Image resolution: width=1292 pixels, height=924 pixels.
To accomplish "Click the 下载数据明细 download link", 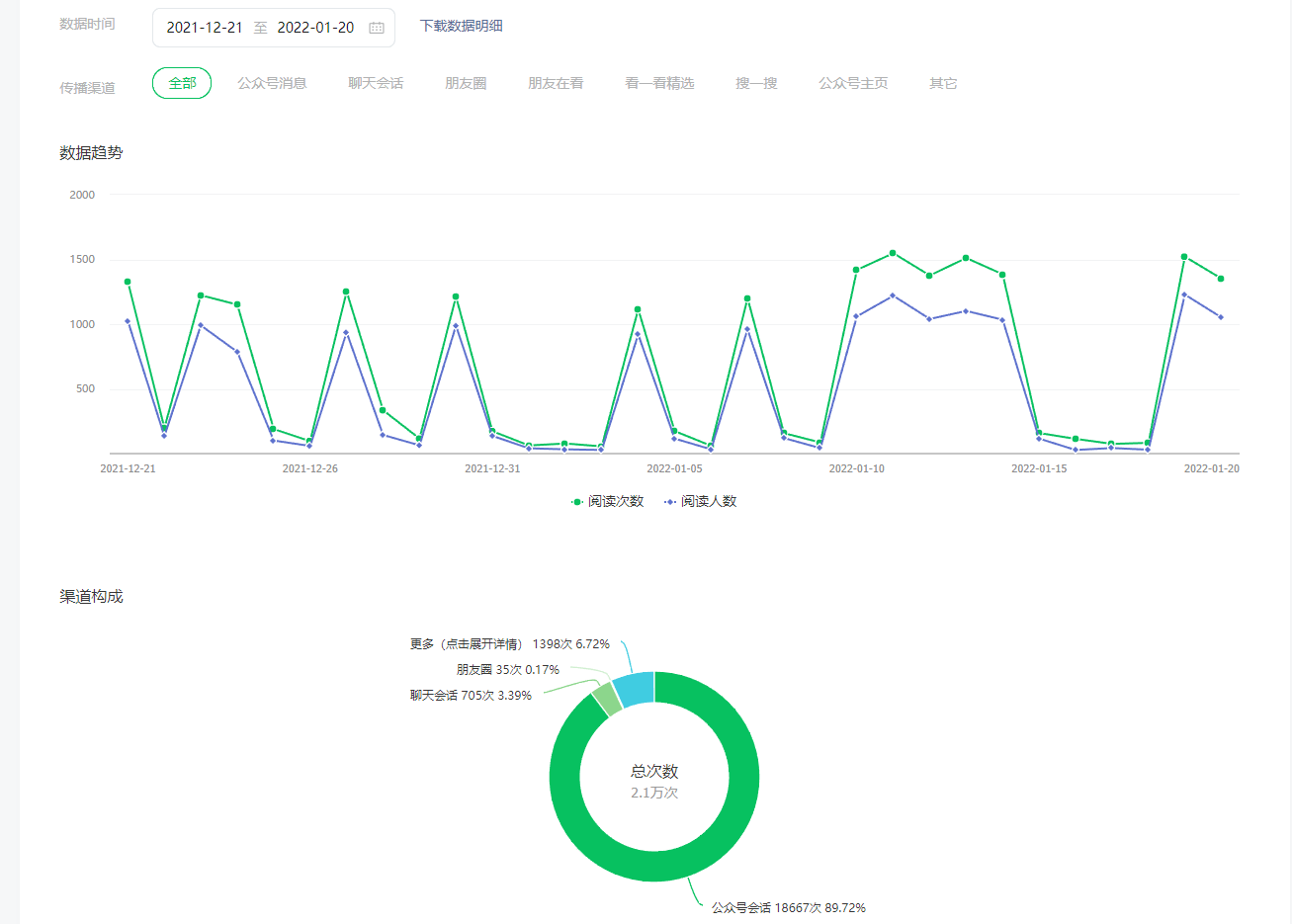I will (461, 26).
